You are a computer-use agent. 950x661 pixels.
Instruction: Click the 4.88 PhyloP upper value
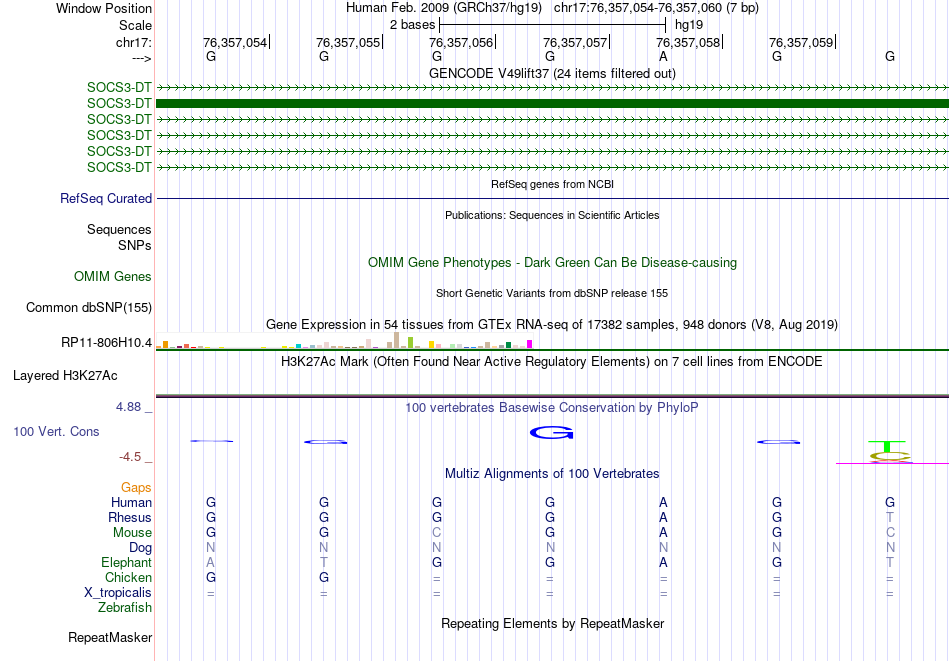click(x=128, y=407)
